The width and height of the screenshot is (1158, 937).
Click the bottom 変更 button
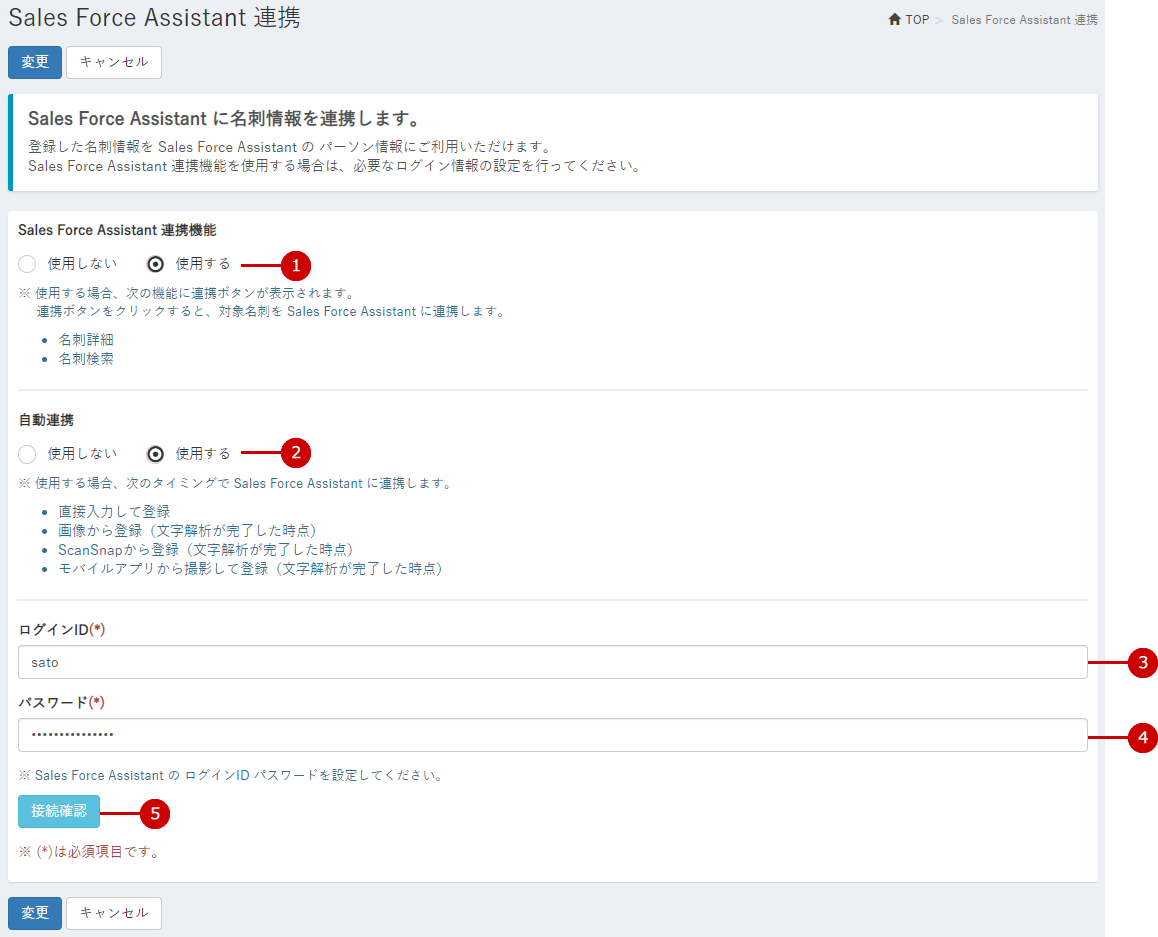(35, 913)
